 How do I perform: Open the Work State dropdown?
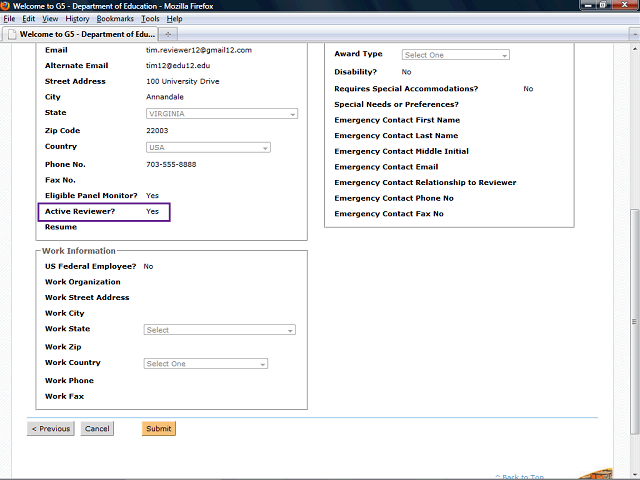click(x=220, y=330)
